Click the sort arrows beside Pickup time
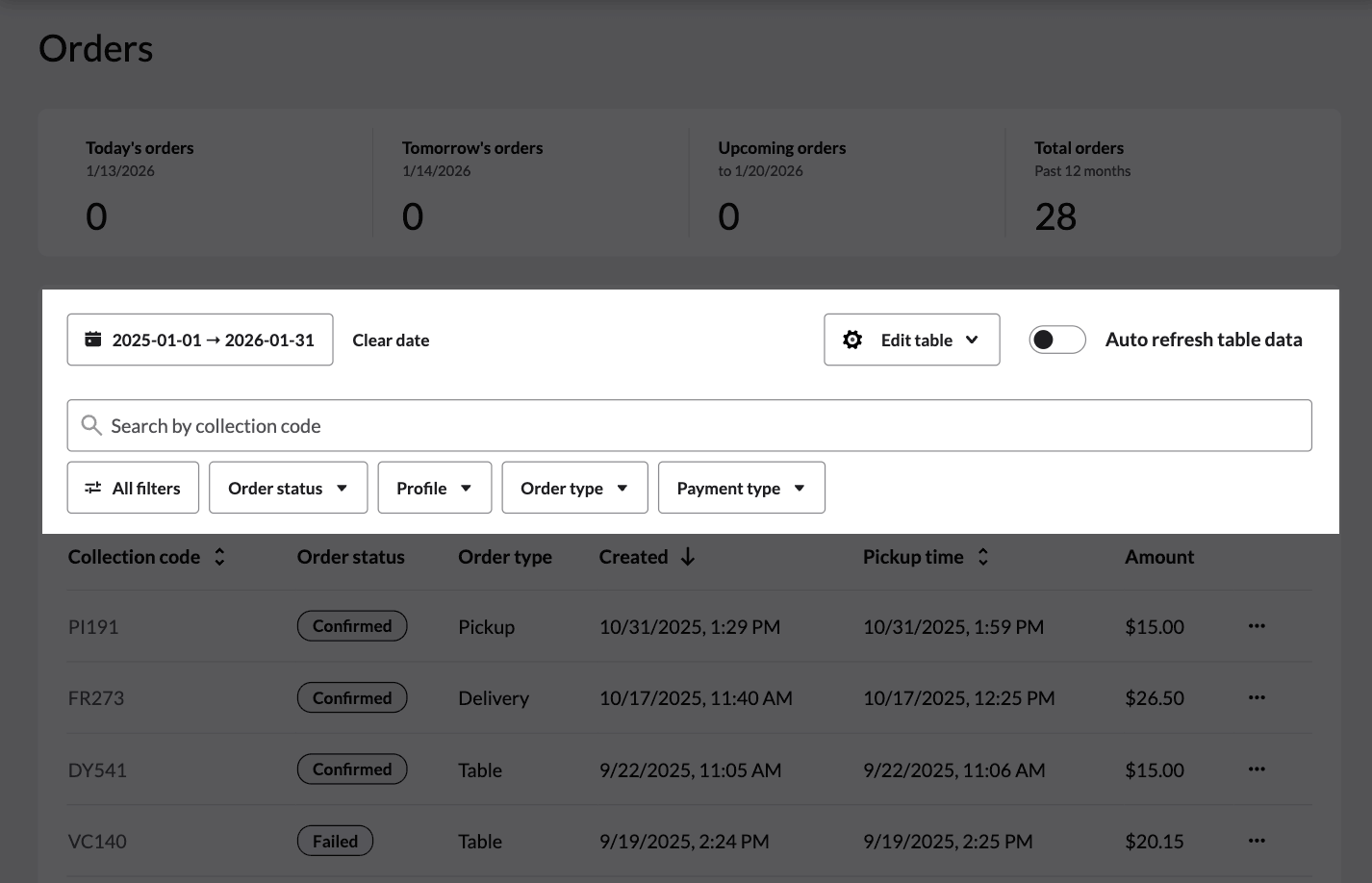This screenshot has height=883, width=1372. click(982, 556)
